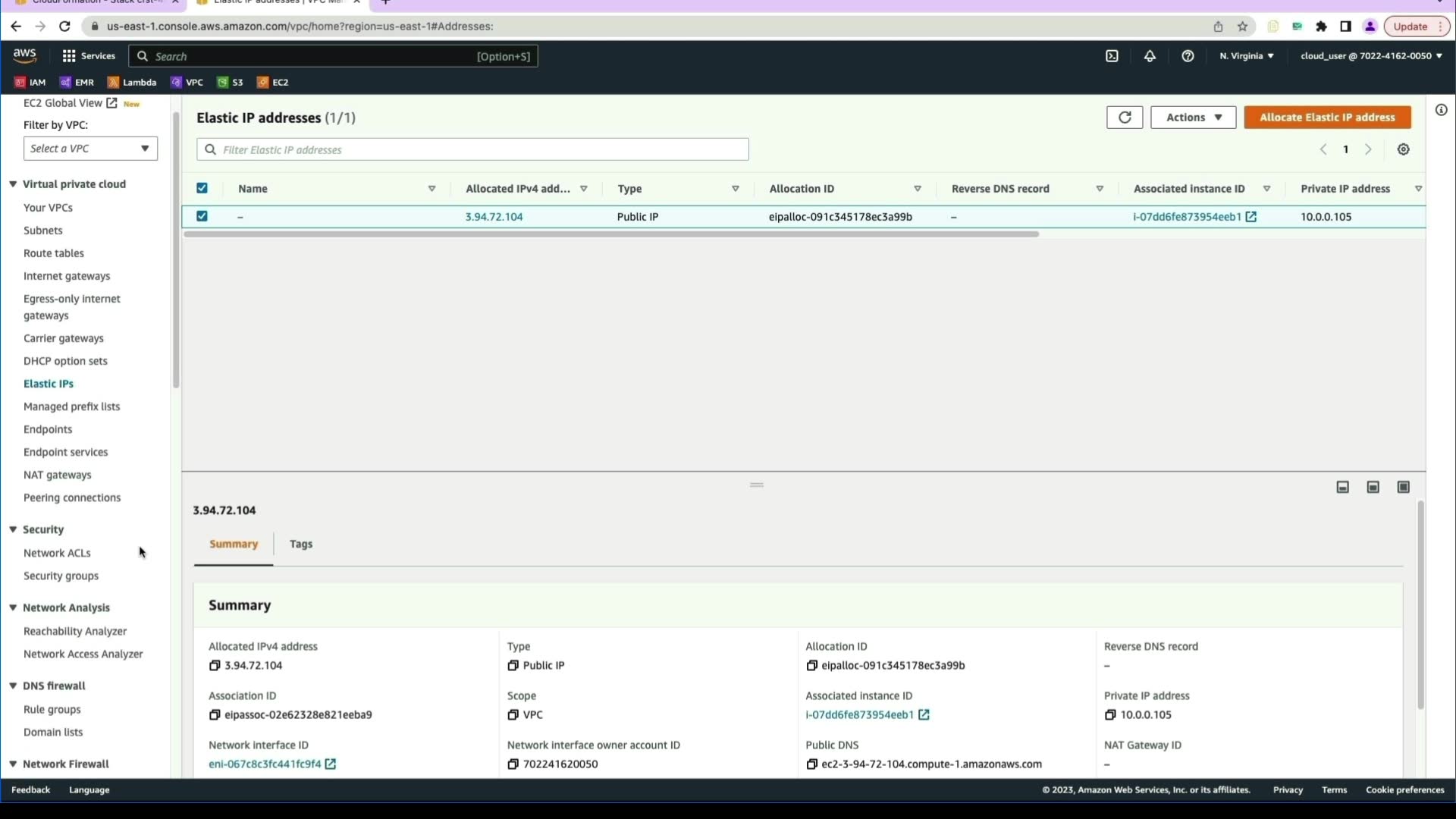Open the Actions dropdown
Screen dimensions: 1456x819
tap(1193, 118)
